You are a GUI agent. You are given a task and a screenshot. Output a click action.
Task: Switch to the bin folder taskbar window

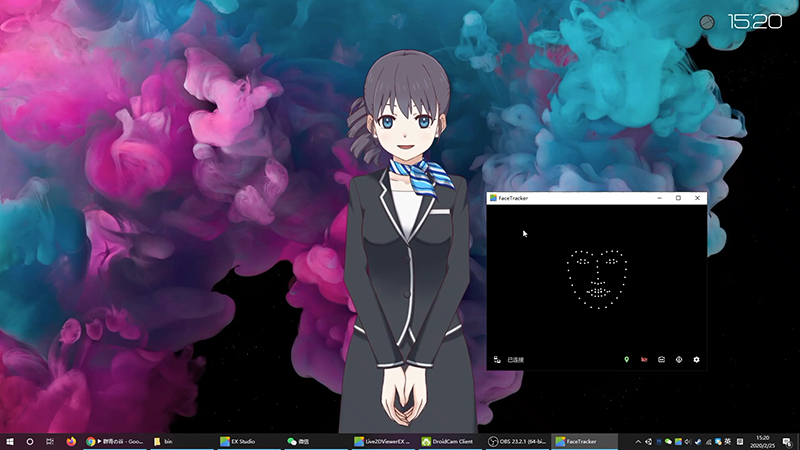point(181,441)
